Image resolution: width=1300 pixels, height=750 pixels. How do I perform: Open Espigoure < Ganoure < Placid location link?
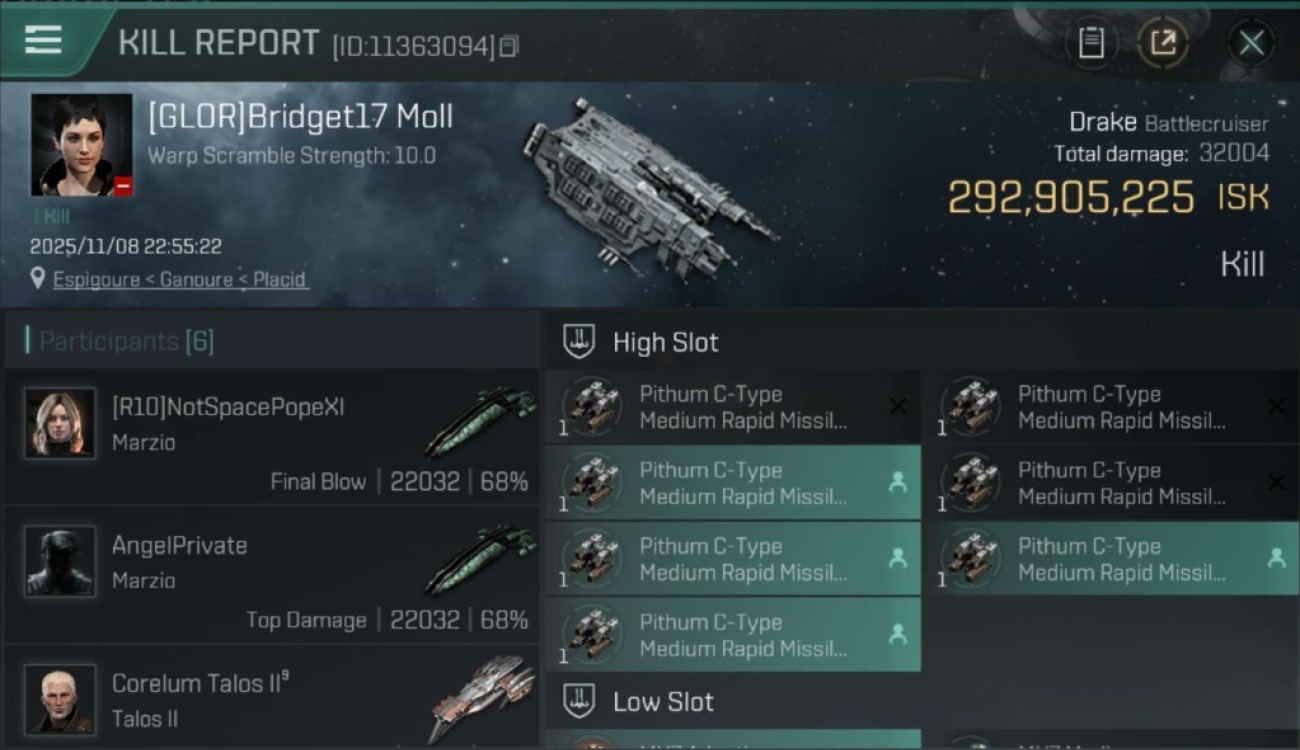179,279
